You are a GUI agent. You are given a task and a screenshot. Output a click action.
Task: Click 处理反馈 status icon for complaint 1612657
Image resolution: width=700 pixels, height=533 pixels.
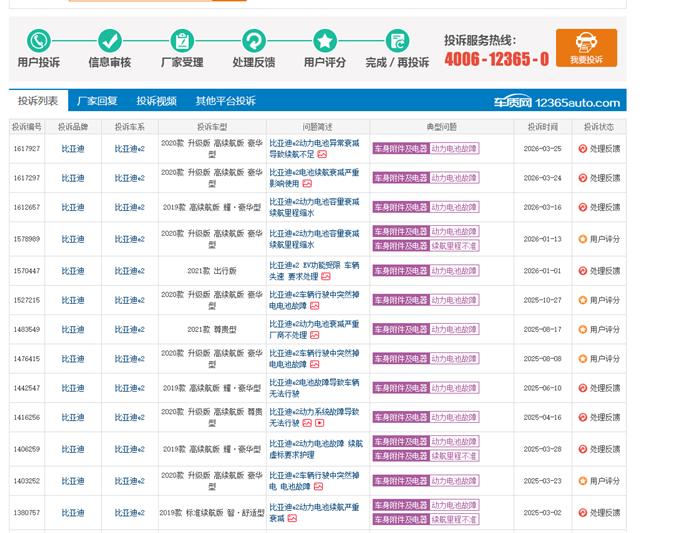[582, 207]
